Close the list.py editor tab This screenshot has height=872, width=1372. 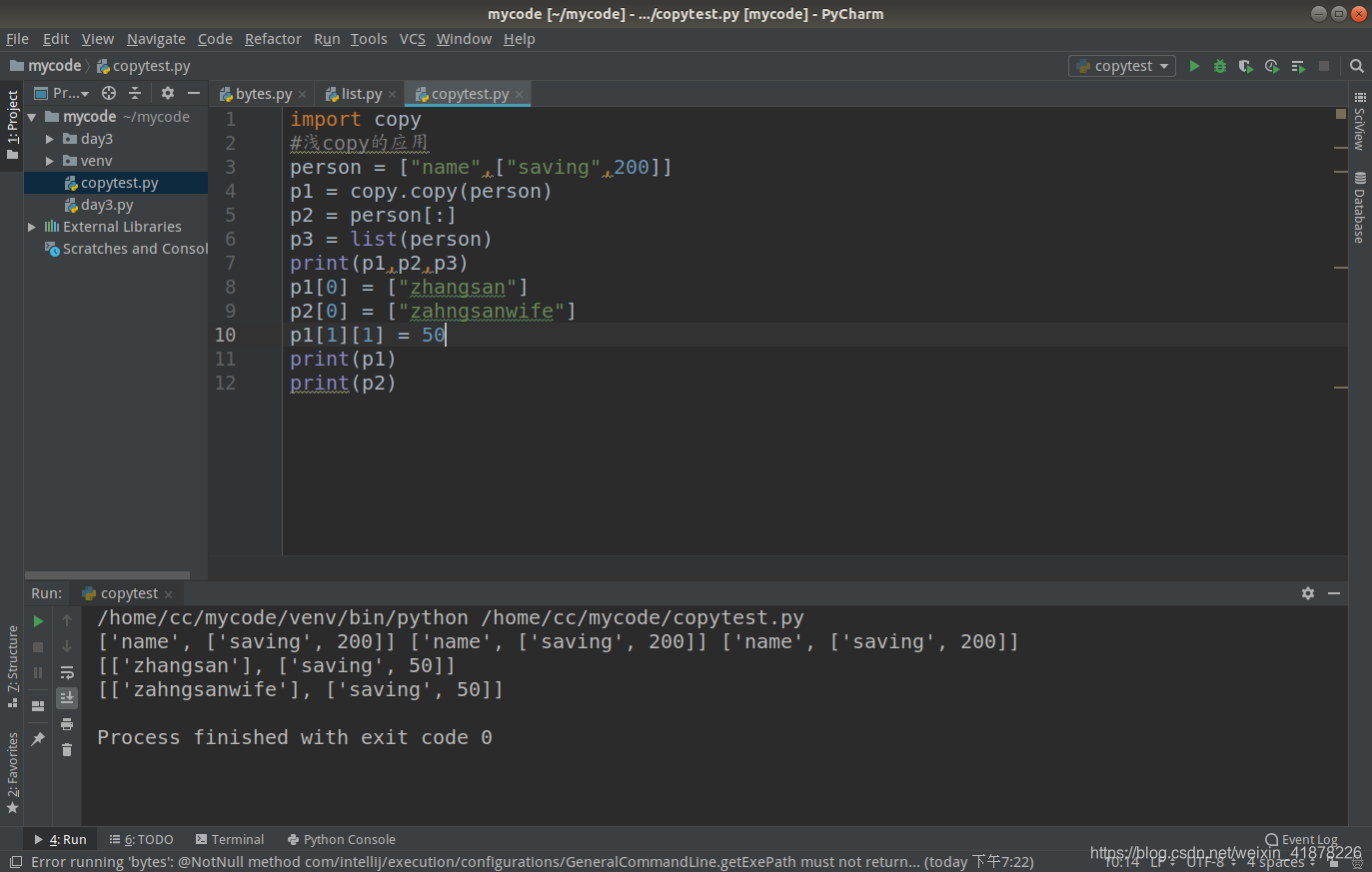pyautogui.click(x=392, y=94)
